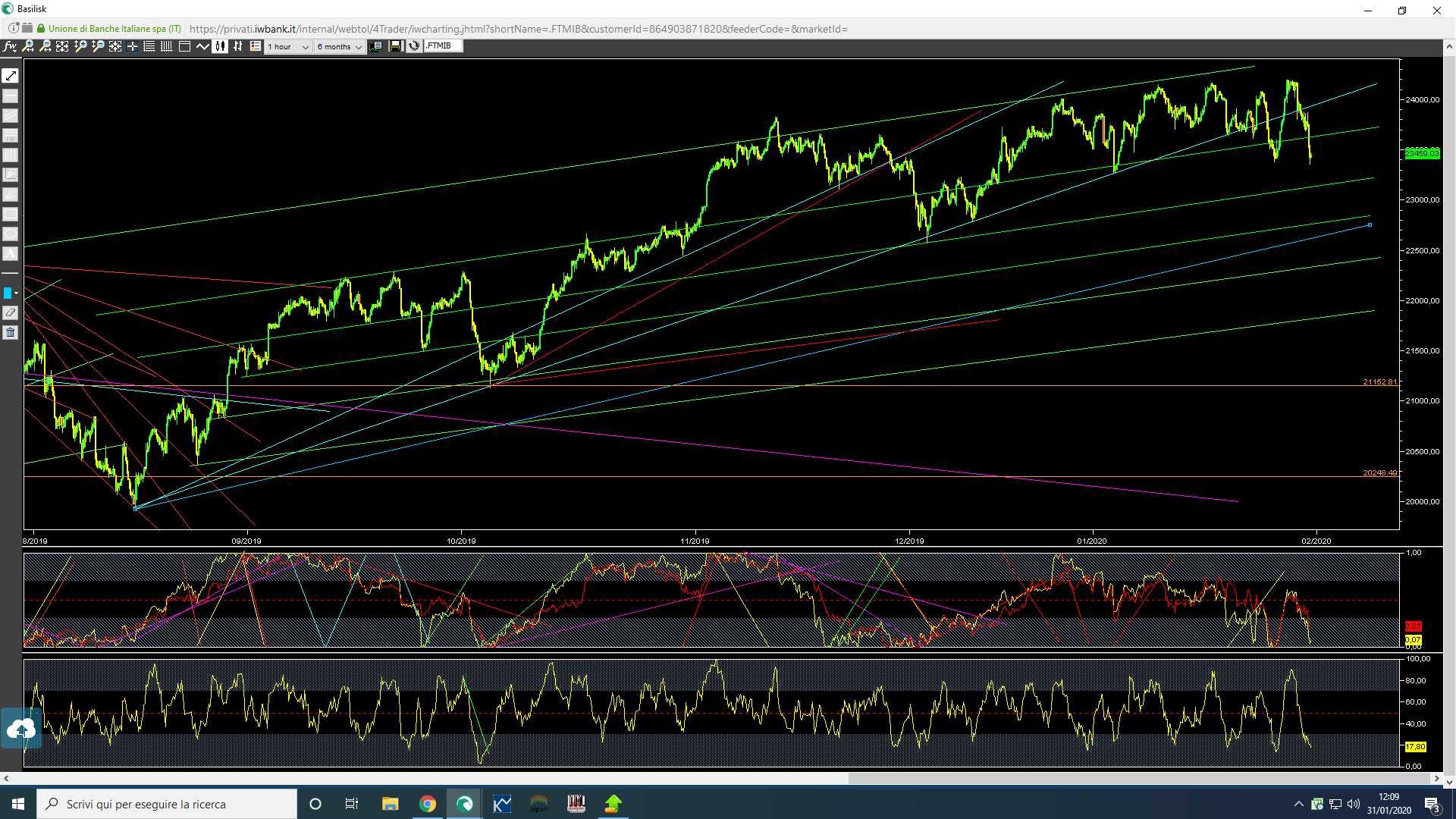Screen dimensions: 1456x819
Task: Click the 17,80 oscillator value label
Action: pyautogui.click(x=1415, y=747)
